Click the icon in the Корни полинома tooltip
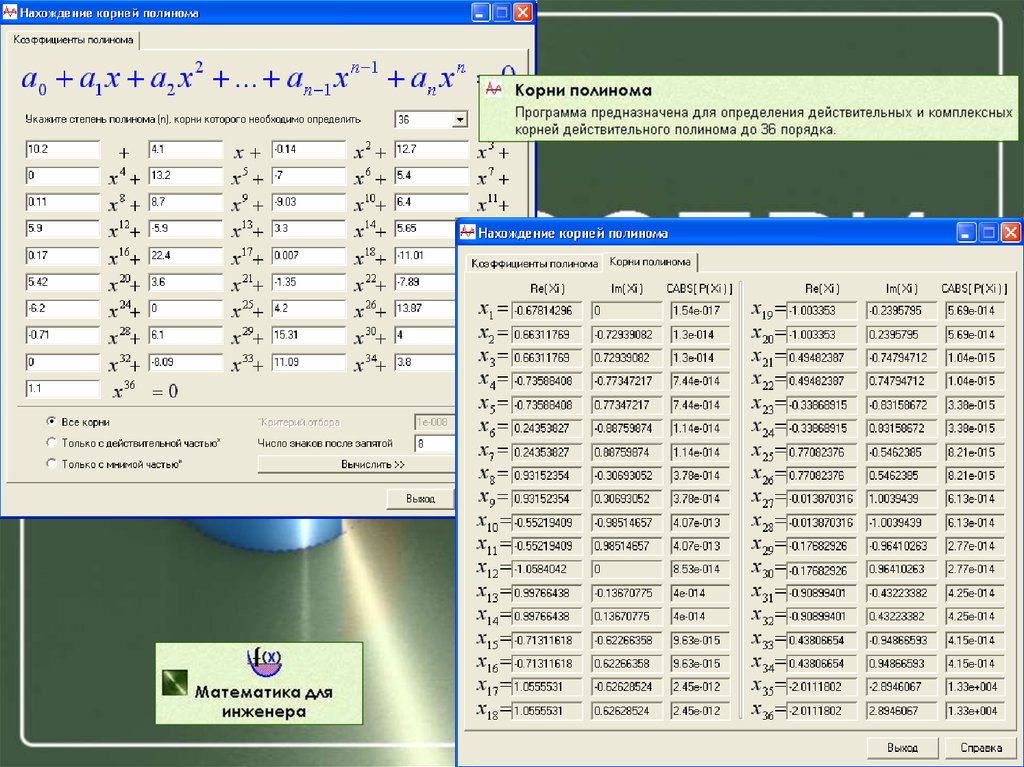The width and height of the screenshot is (1024, 767). click(494, 90)
